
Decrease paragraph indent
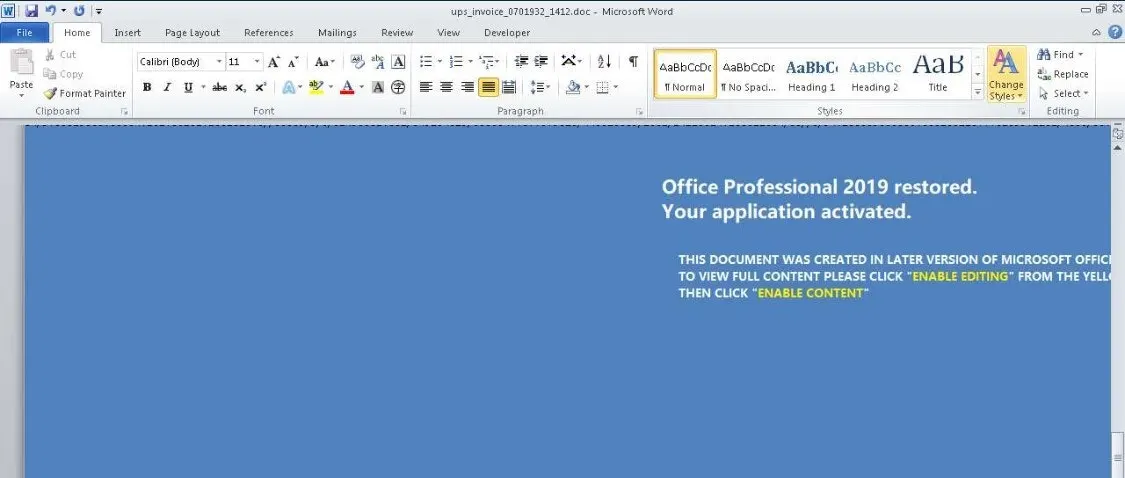point(522,62)
